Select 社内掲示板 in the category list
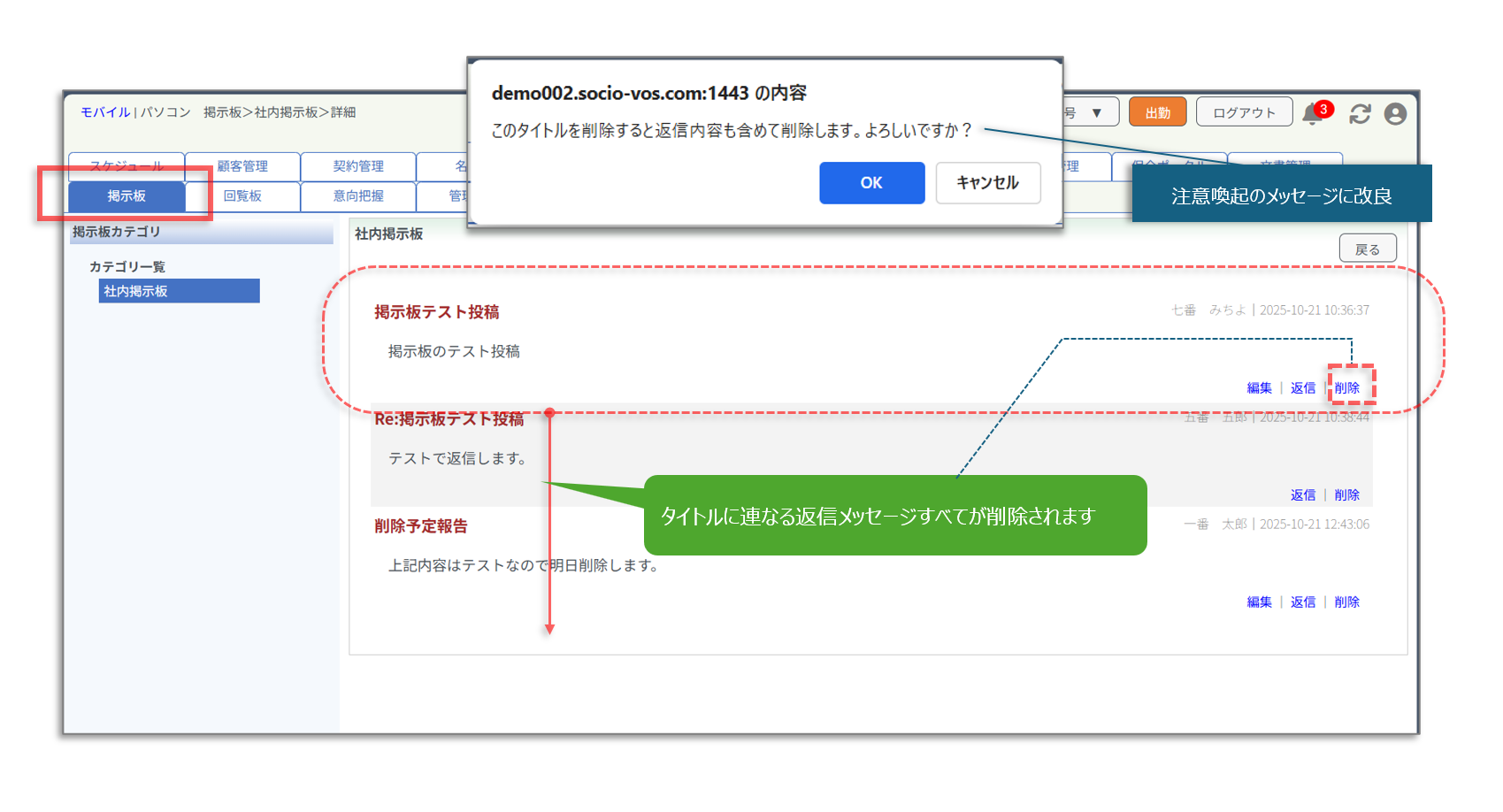The height and width of the screenshot is (812, 1503). (179, 291)
